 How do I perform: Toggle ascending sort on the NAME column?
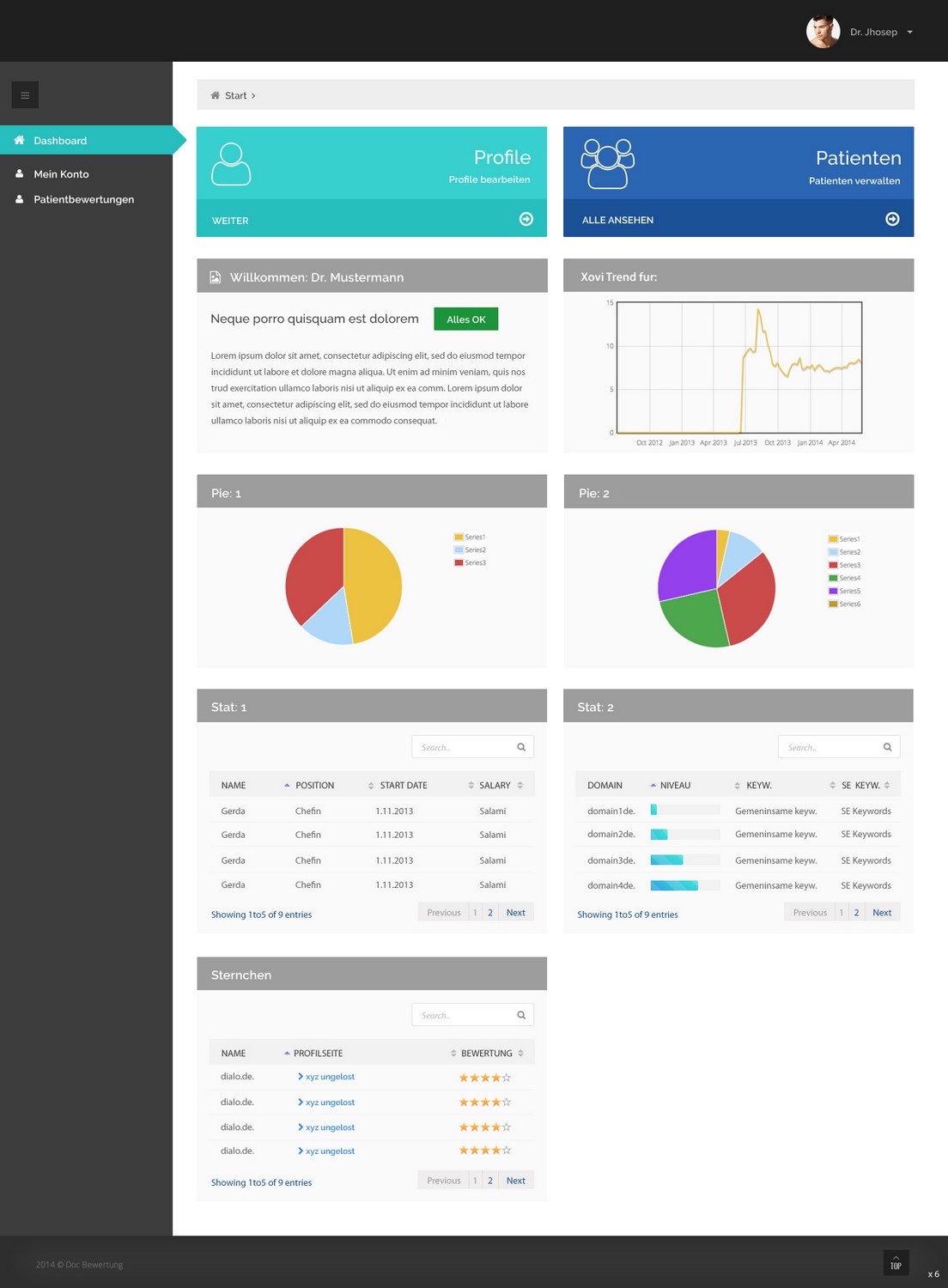[x=286, y=784]
